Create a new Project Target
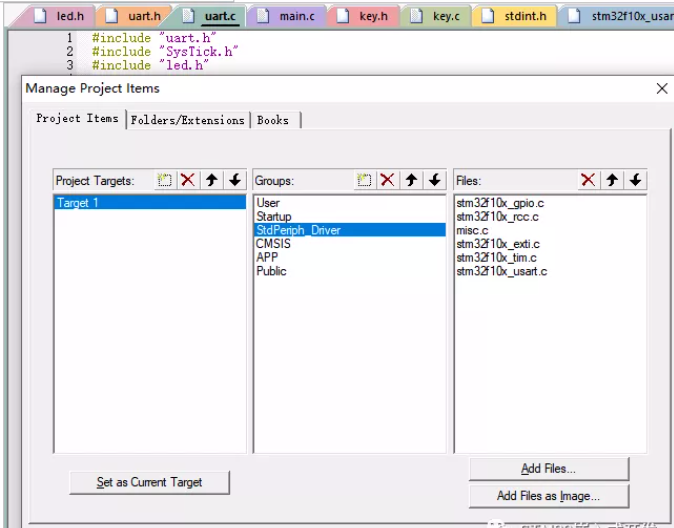The width and height of the screenshot is (674, 528). pos(164,180)
